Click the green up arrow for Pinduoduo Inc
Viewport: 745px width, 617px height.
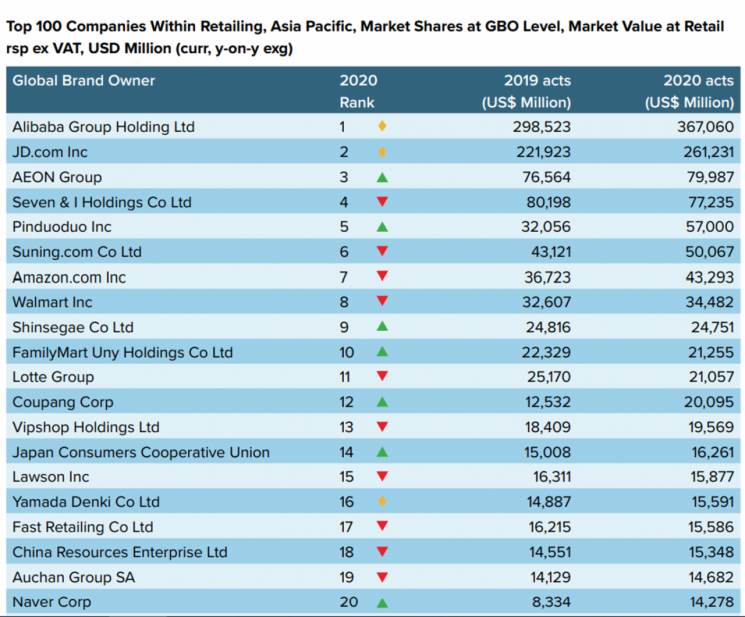(381, 227)
